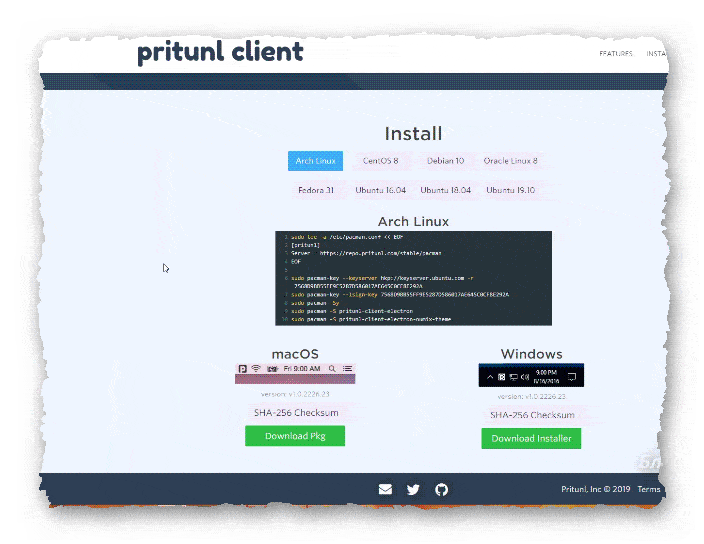
Task: Click the Arch Linux heading above the code
Action: [x=413, y=221]
